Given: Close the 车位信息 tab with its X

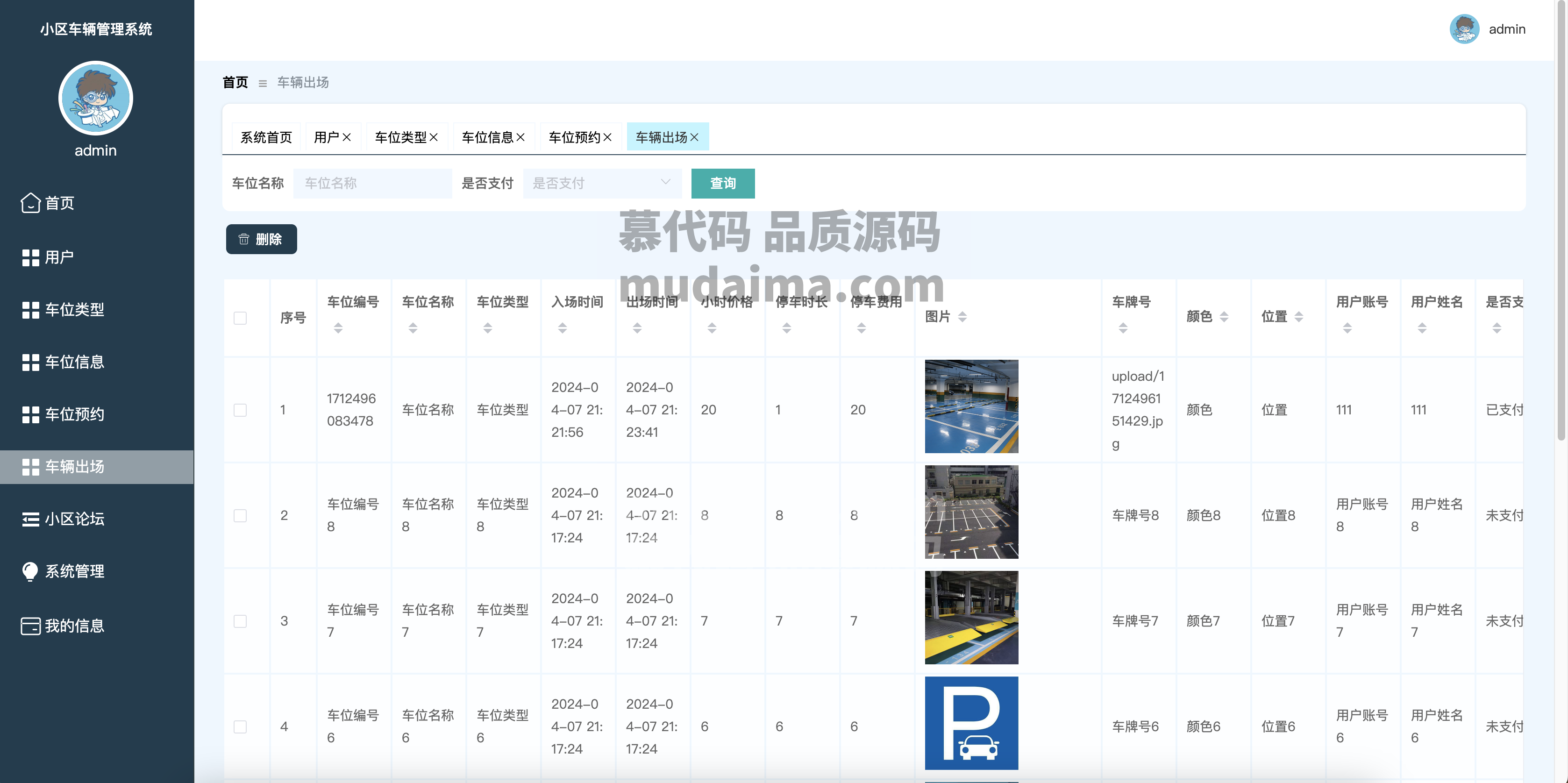Looking at the screenshot, I should click(x=520, y=138).
